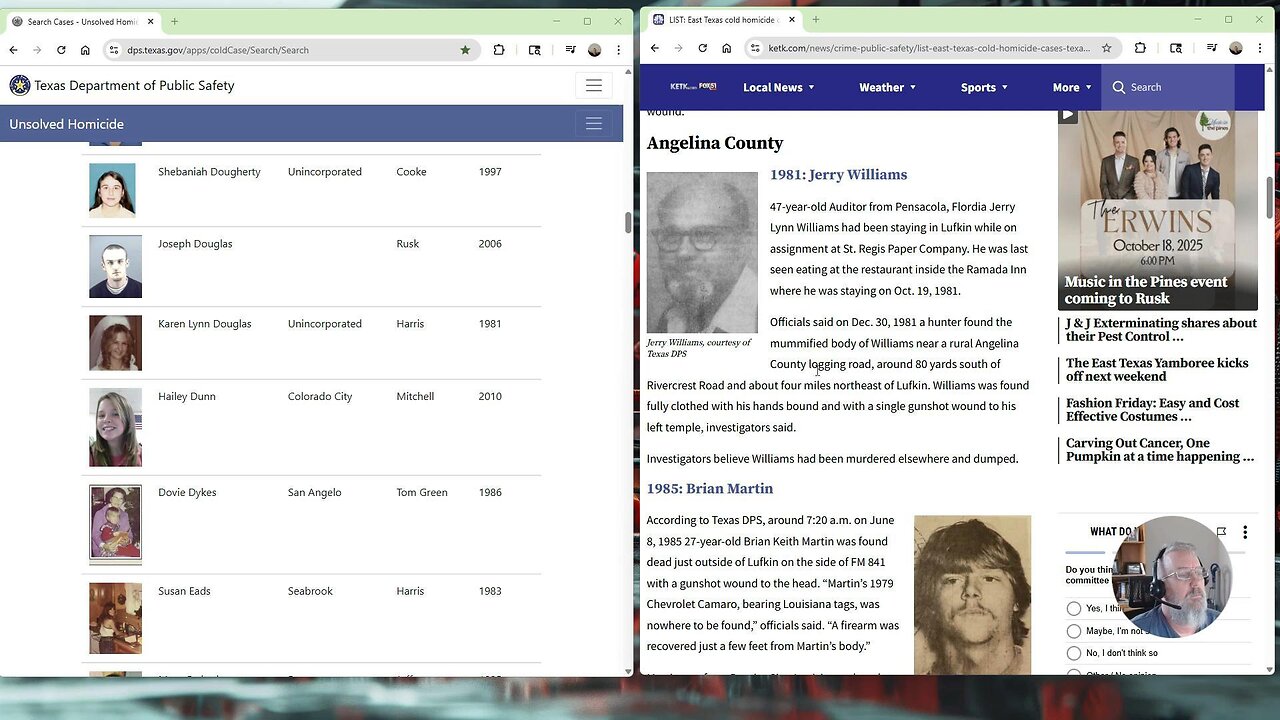Viewport: 1280px width, 720px height.
Task: Open new tab in the DPS browser window
Action: click(x=174, y=21)
